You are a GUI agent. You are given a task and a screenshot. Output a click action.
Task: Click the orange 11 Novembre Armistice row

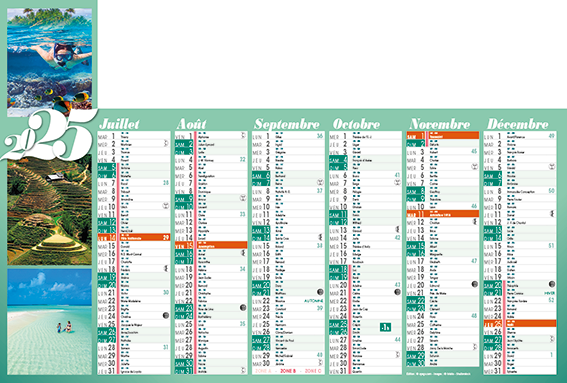(443, 214)
